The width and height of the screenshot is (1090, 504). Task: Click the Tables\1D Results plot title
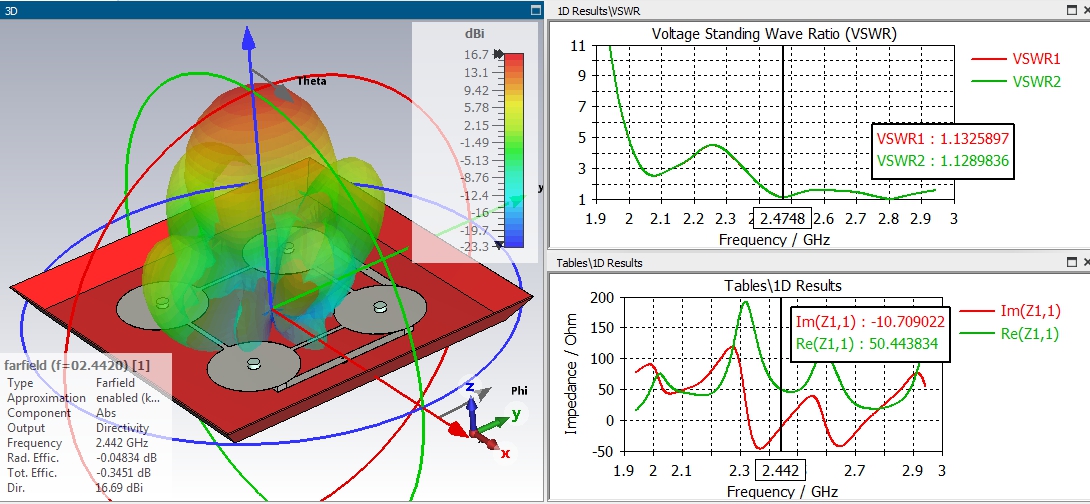click(x=783, y=286)
